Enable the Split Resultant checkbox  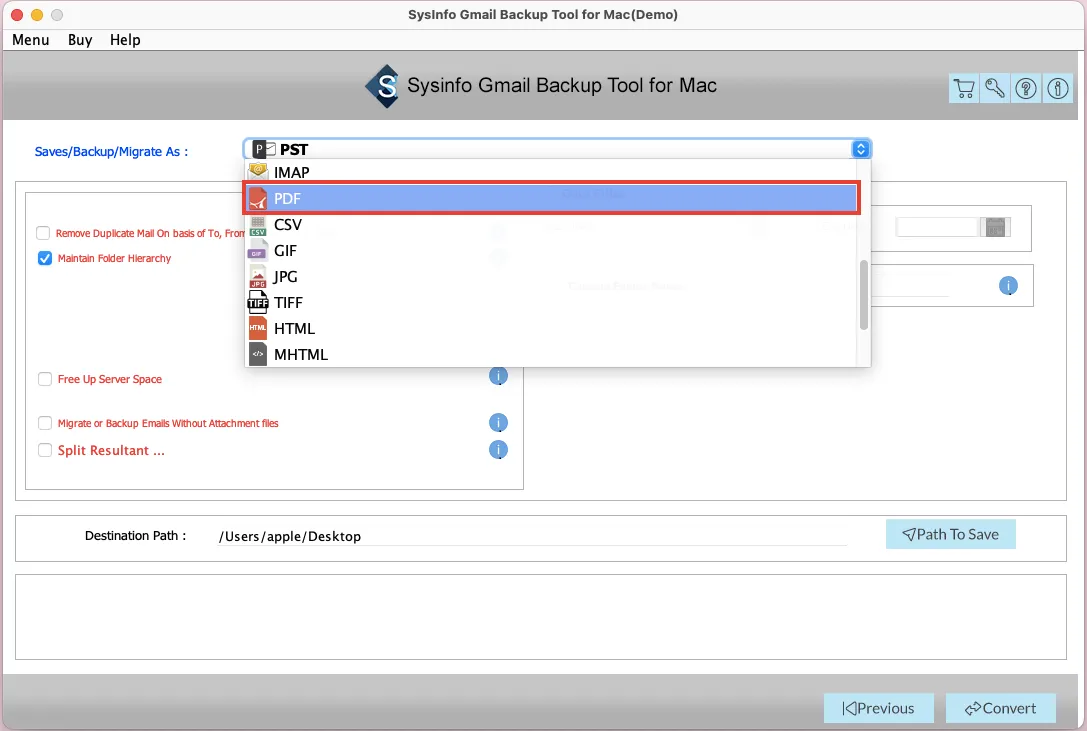[x=45, y=450]
